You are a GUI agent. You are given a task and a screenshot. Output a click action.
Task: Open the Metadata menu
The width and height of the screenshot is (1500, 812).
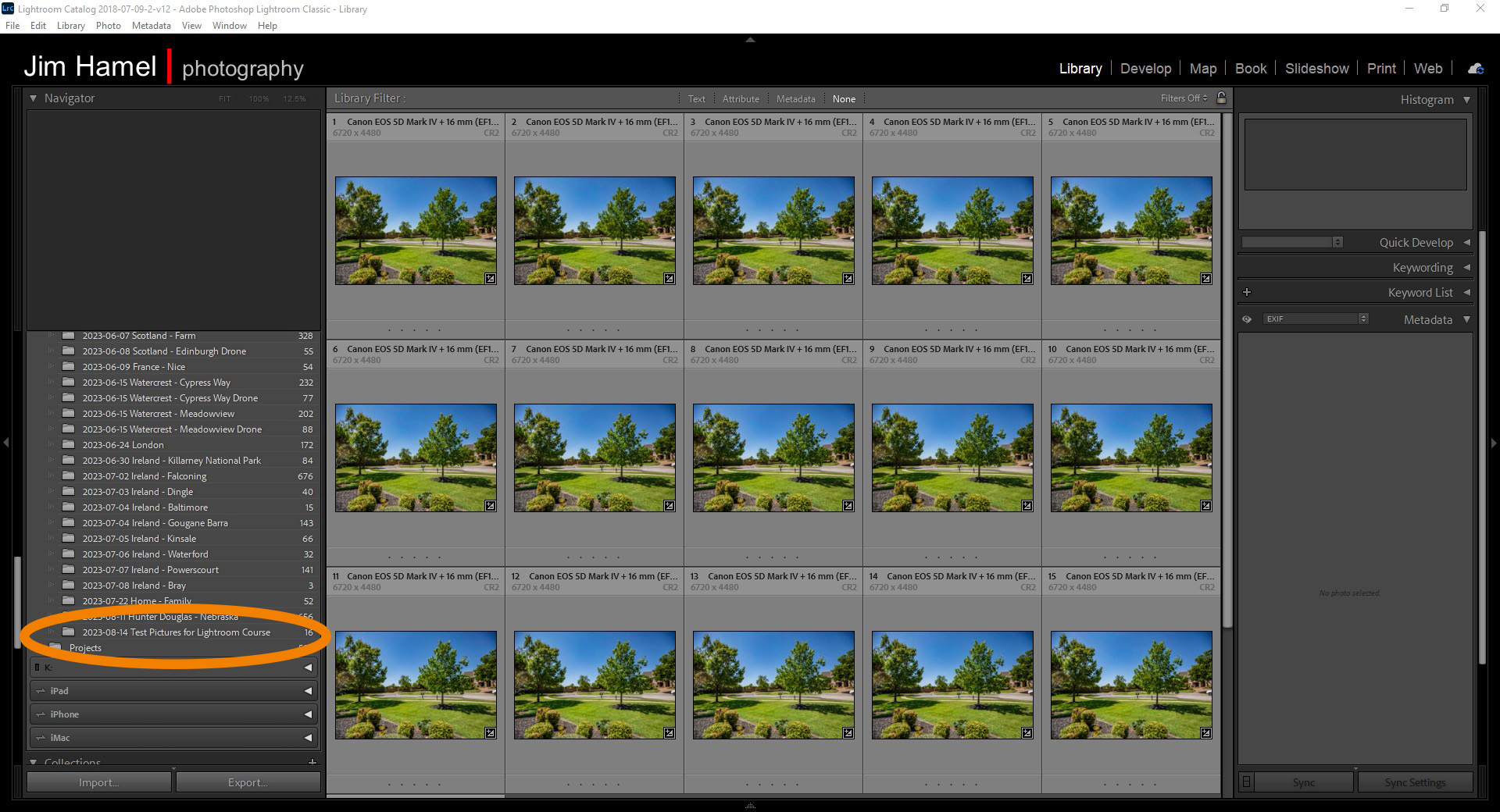coord(151,25)
